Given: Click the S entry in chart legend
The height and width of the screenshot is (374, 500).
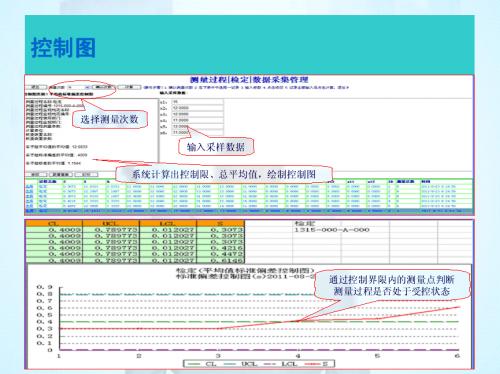Looking at the screenshot, I should pyautogui.click(x=317, y=364).
